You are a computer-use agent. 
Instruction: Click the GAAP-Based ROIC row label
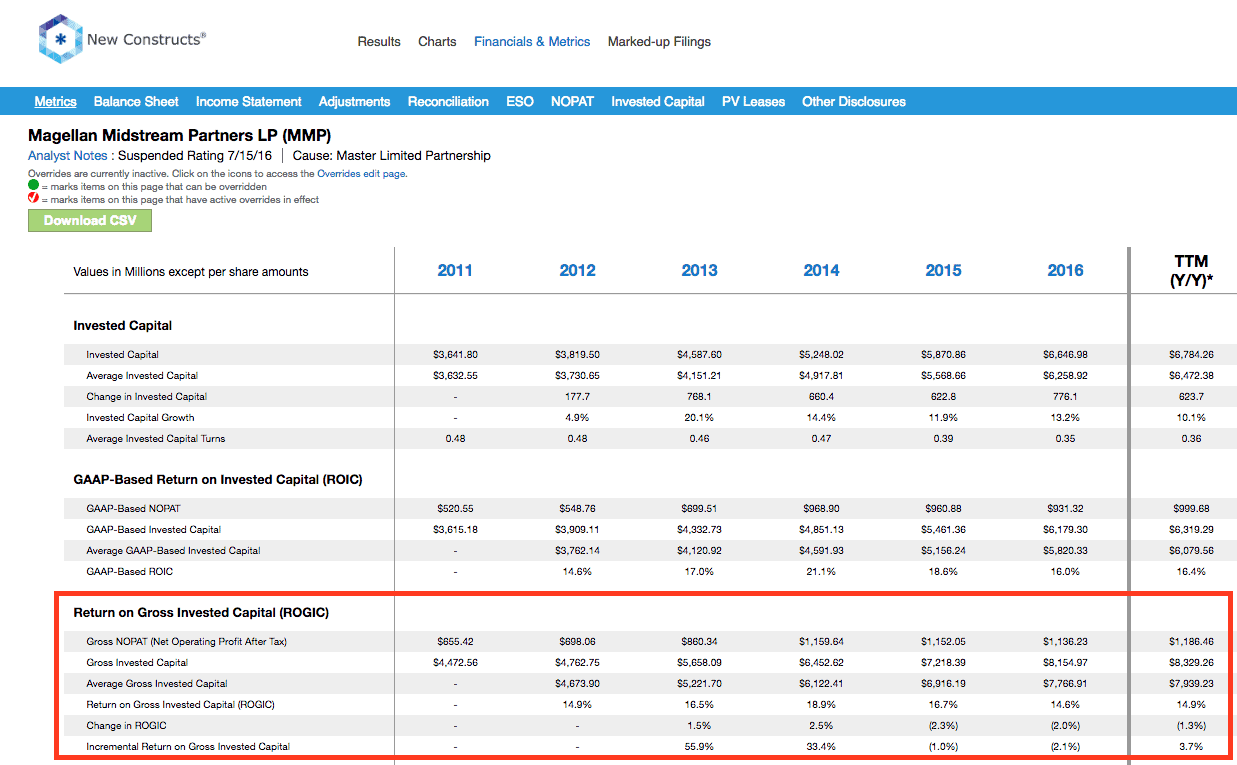tap(129, 571)
